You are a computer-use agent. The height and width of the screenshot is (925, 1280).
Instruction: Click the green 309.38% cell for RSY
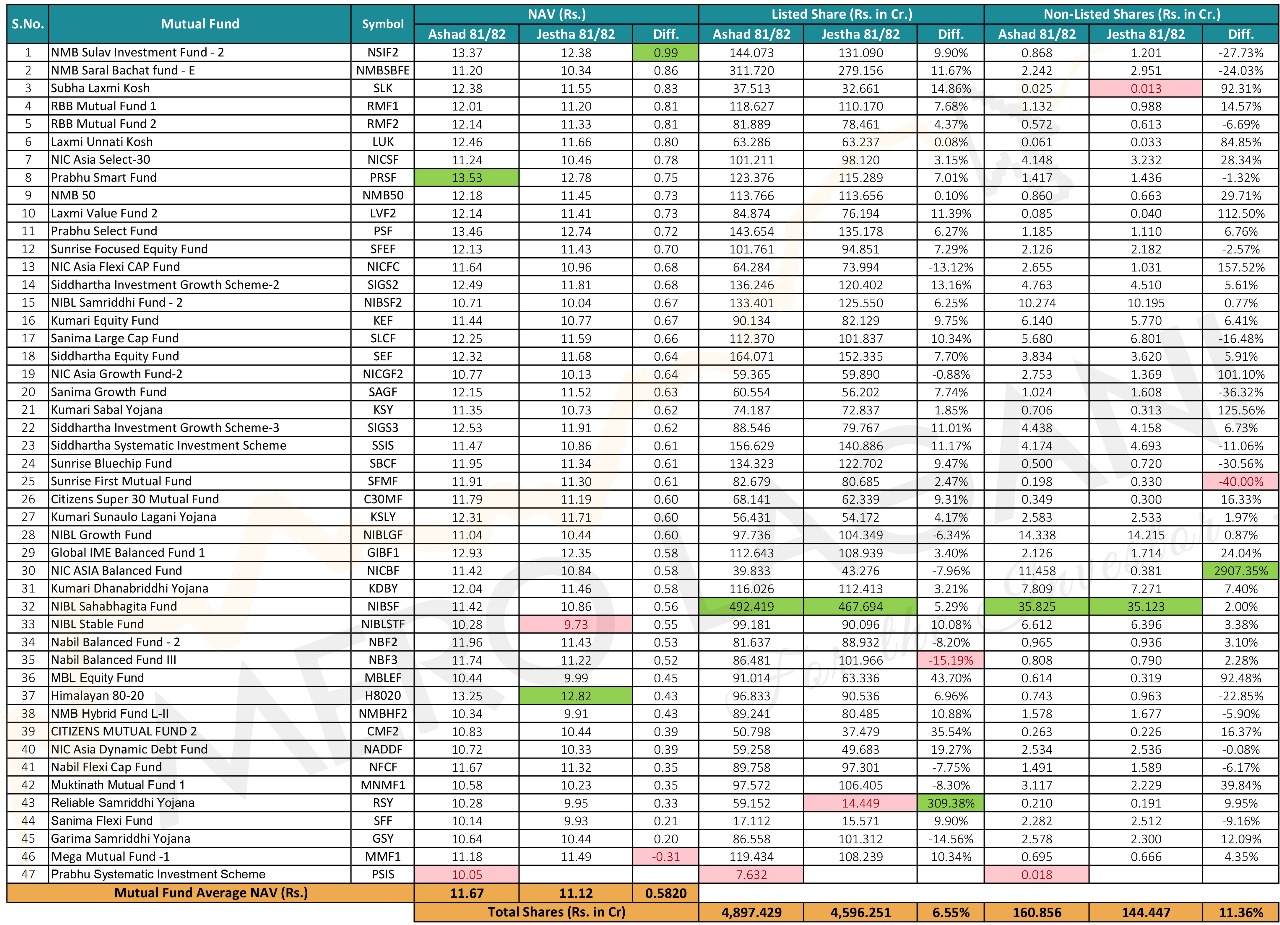click(x=951, y=803)
